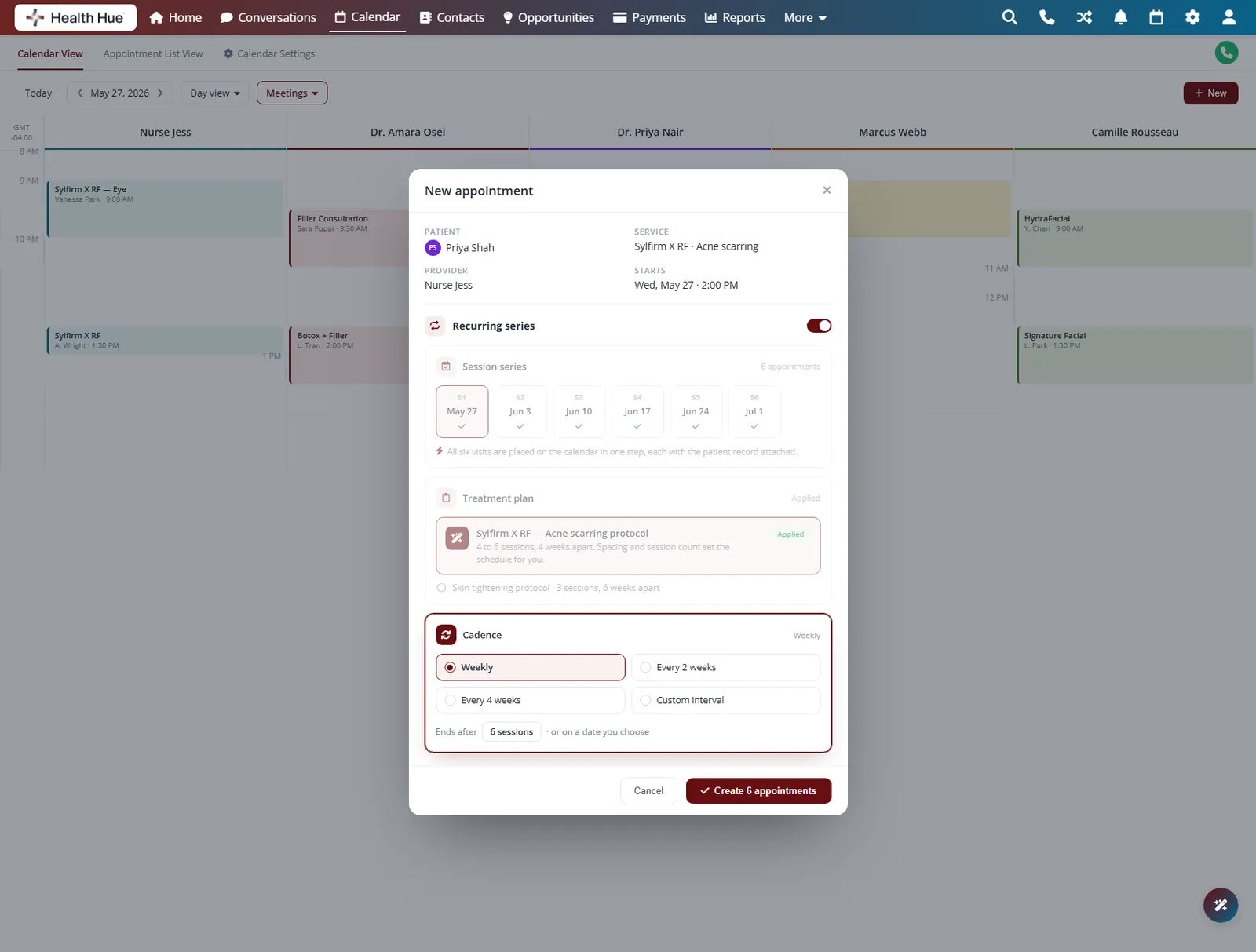Jump to Today

click(38, 93)
